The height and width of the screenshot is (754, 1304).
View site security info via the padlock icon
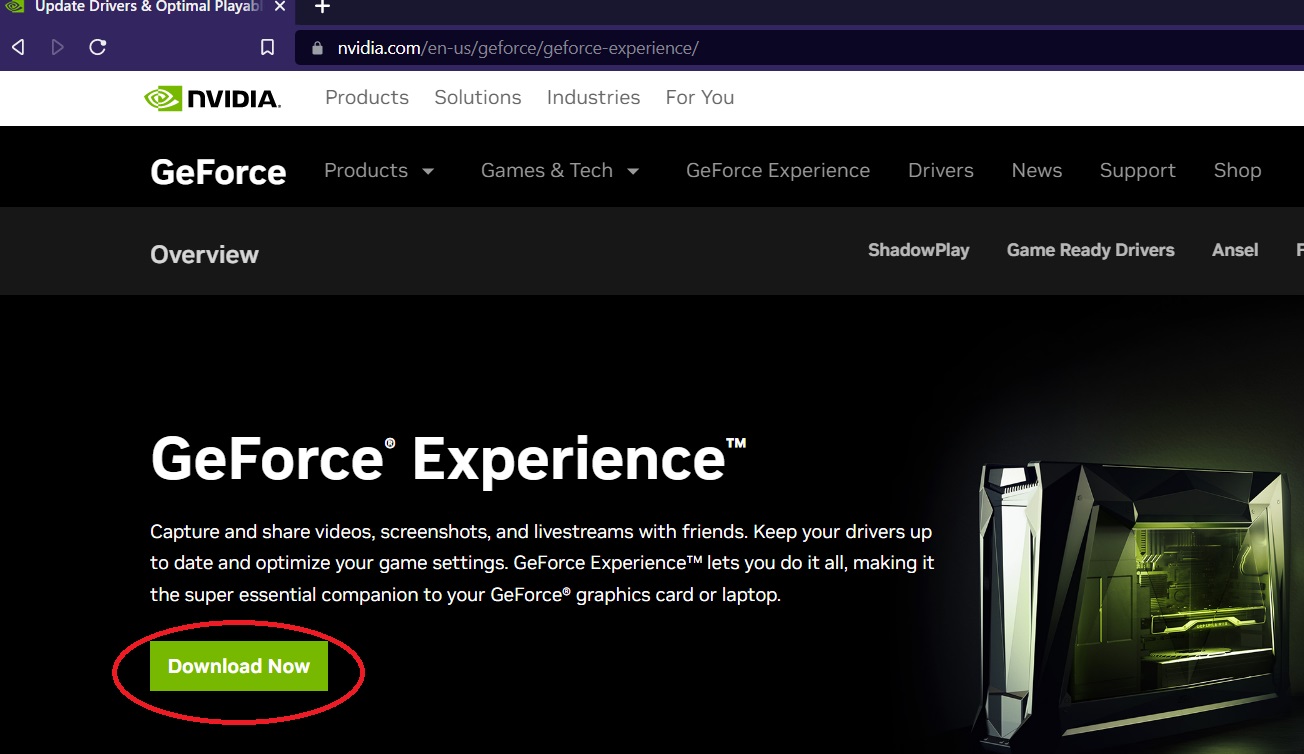[318, 48]
